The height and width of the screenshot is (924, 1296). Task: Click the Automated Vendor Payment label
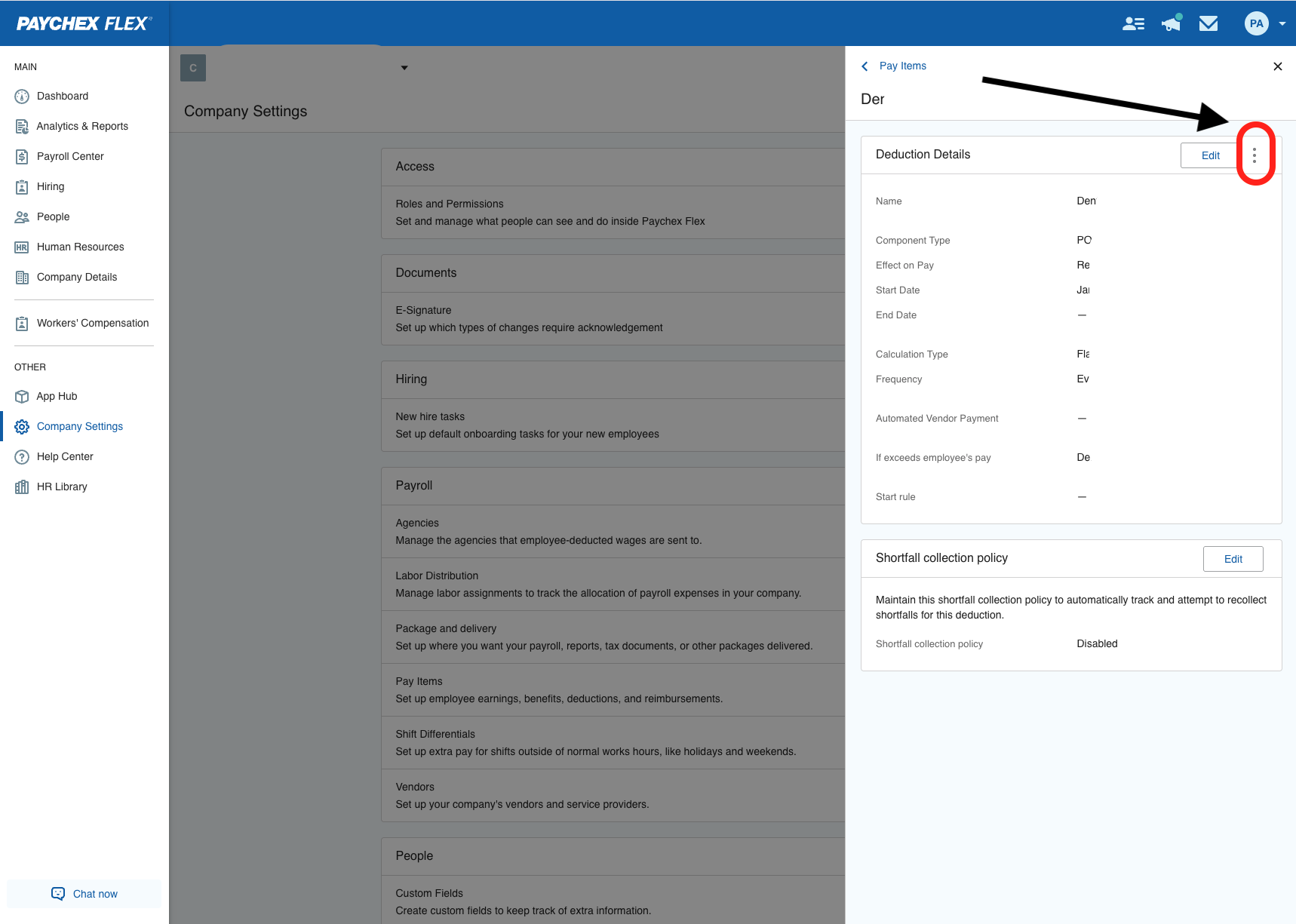[x=937, y=418]
